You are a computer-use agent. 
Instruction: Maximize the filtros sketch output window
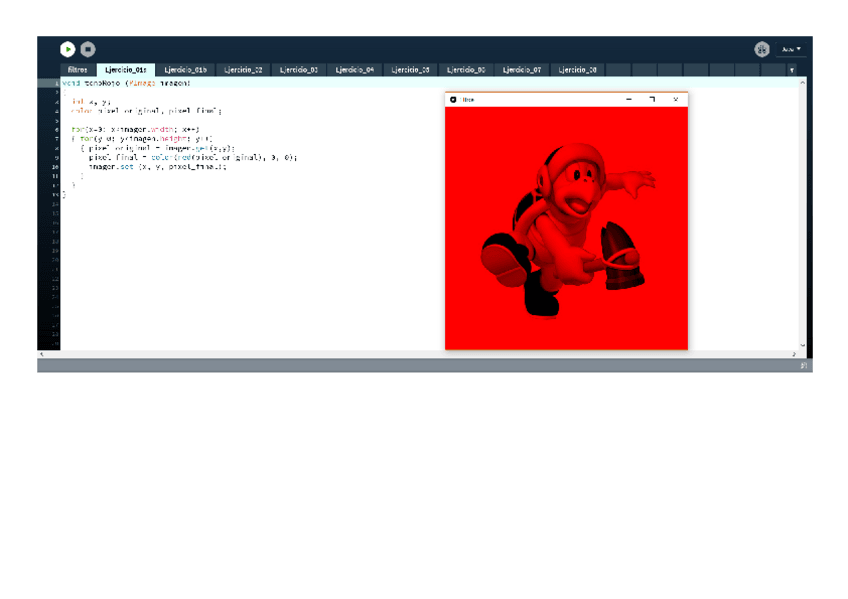pos(652,99)
